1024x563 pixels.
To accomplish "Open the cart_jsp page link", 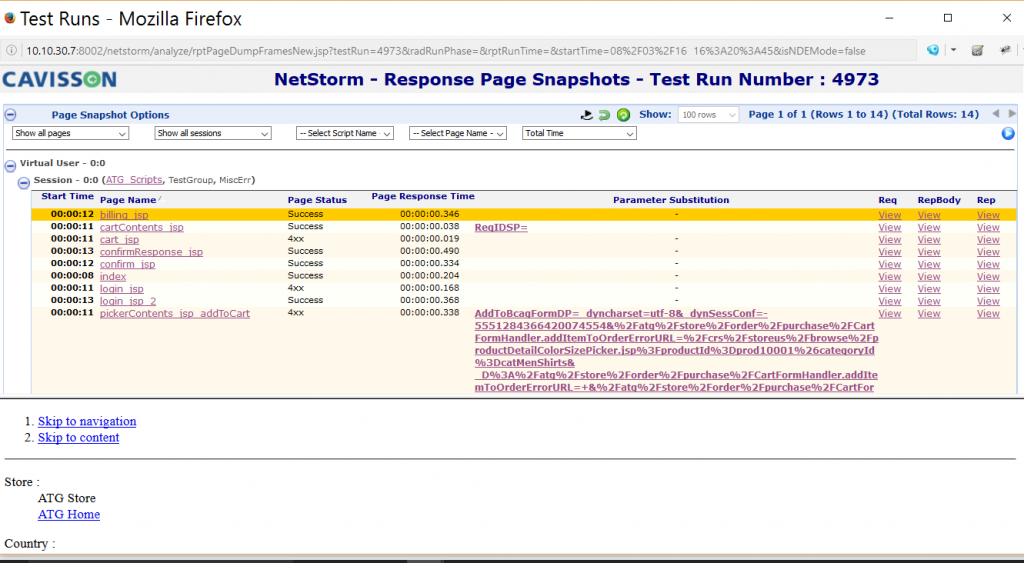I will pos(120,240).
